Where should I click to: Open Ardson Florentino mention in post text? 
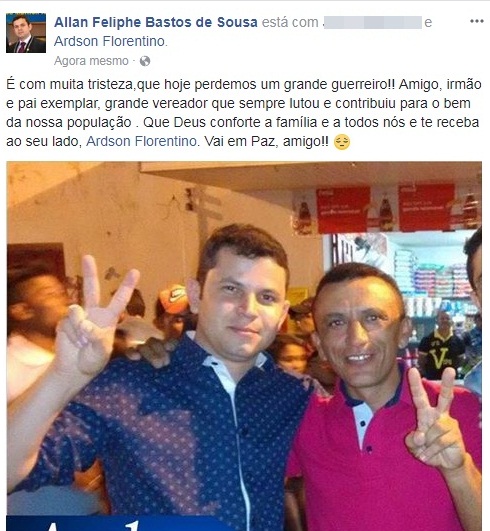[x=141, y=141]
